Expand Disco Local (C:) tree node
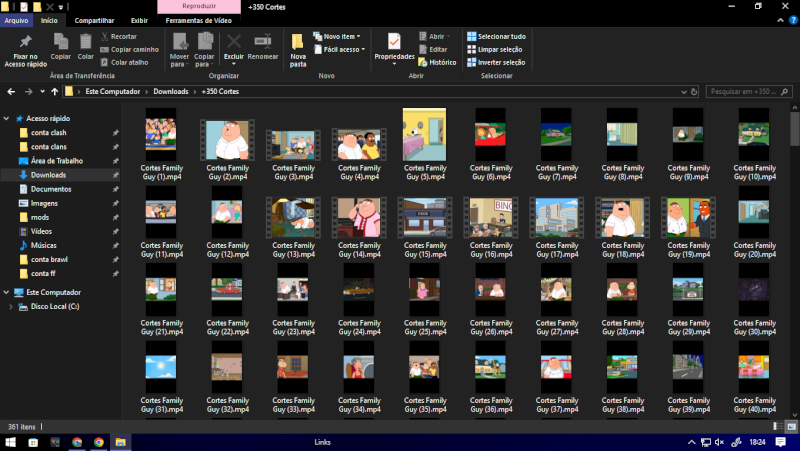 click(10, 306)
